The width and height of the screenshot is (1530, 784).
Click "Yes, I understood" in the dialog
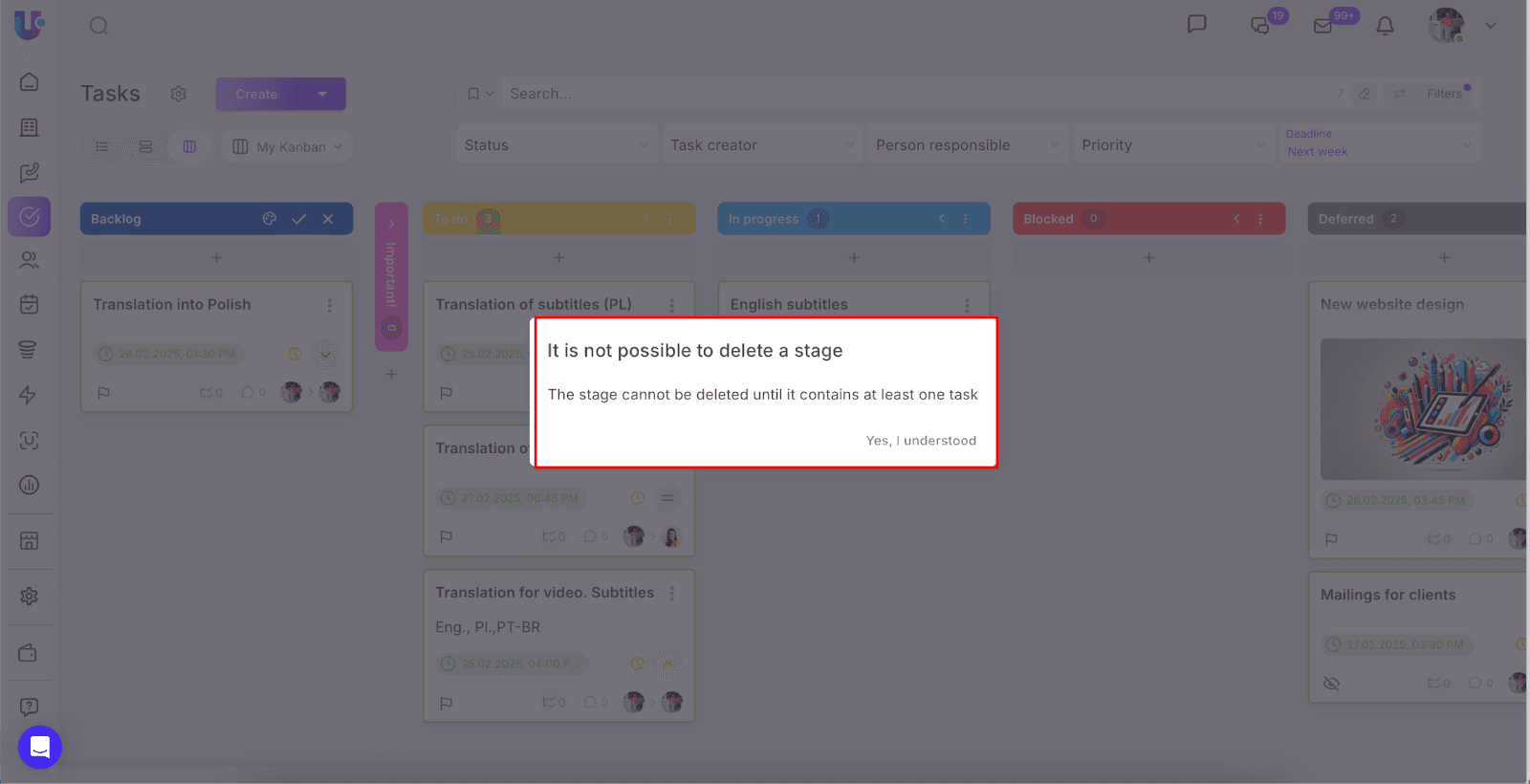click(920, 441)
